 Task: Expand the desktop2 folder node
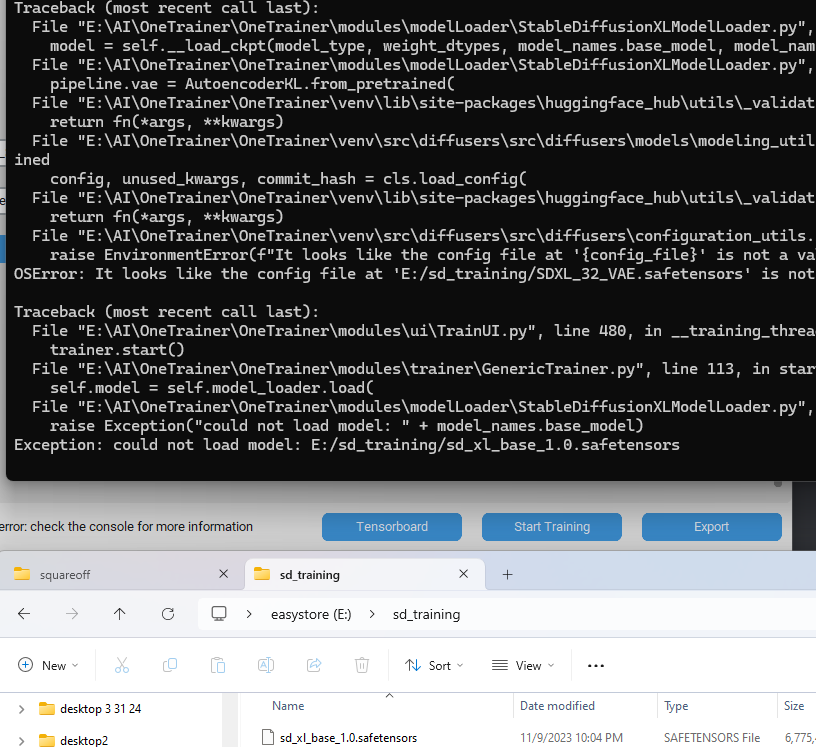[x=21, y=740]
